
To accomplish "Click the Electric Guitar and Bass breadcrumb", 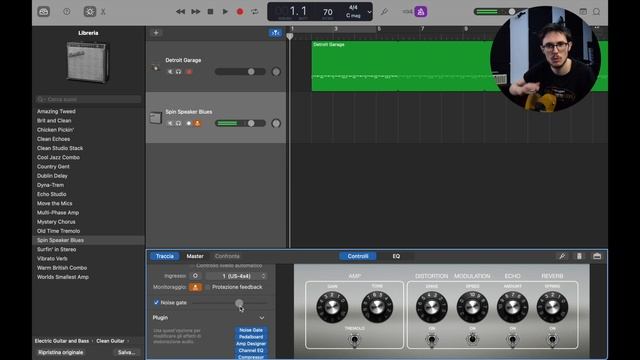I will pos(62,341).
